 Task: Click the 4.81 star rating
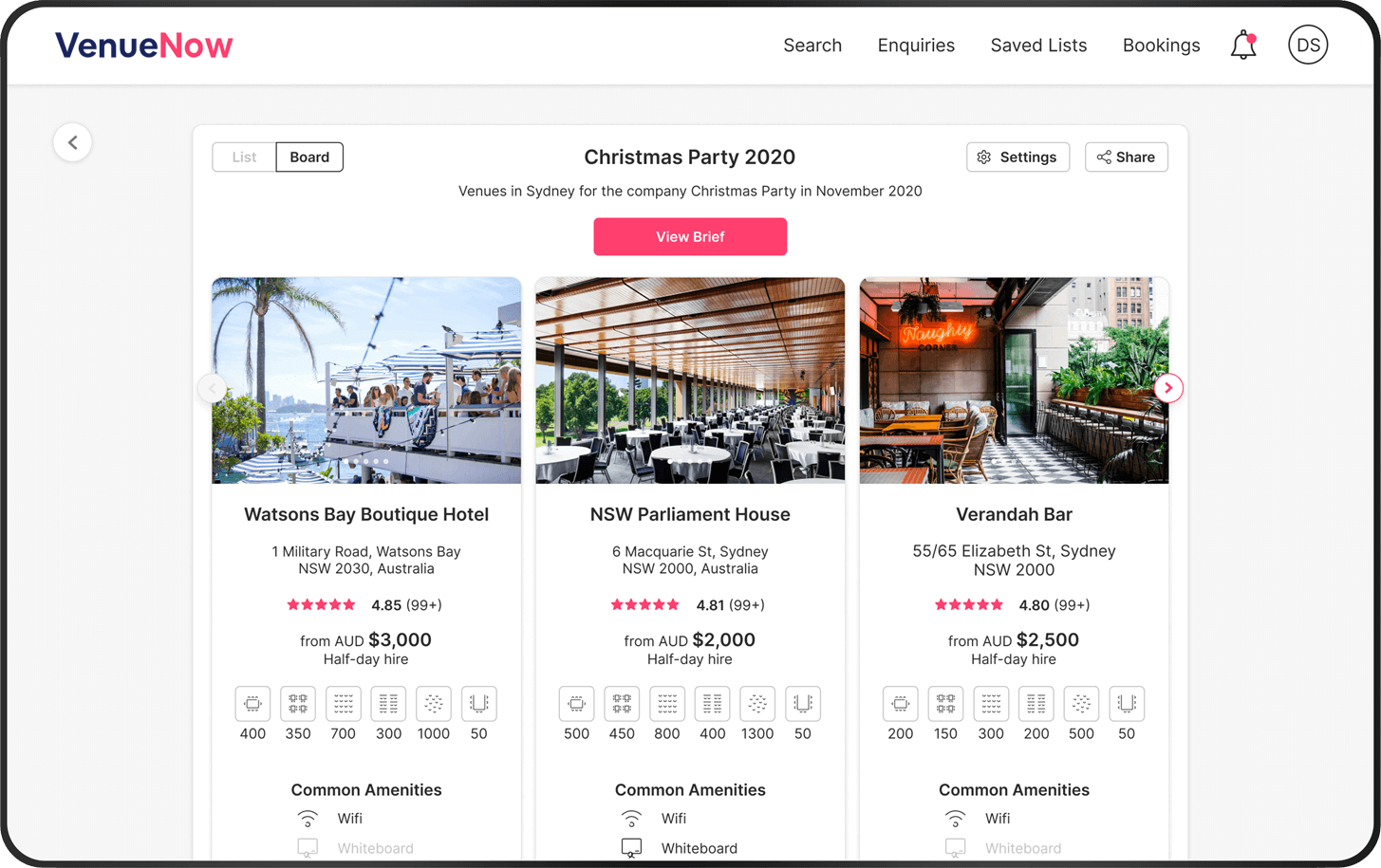coord(688,605)
